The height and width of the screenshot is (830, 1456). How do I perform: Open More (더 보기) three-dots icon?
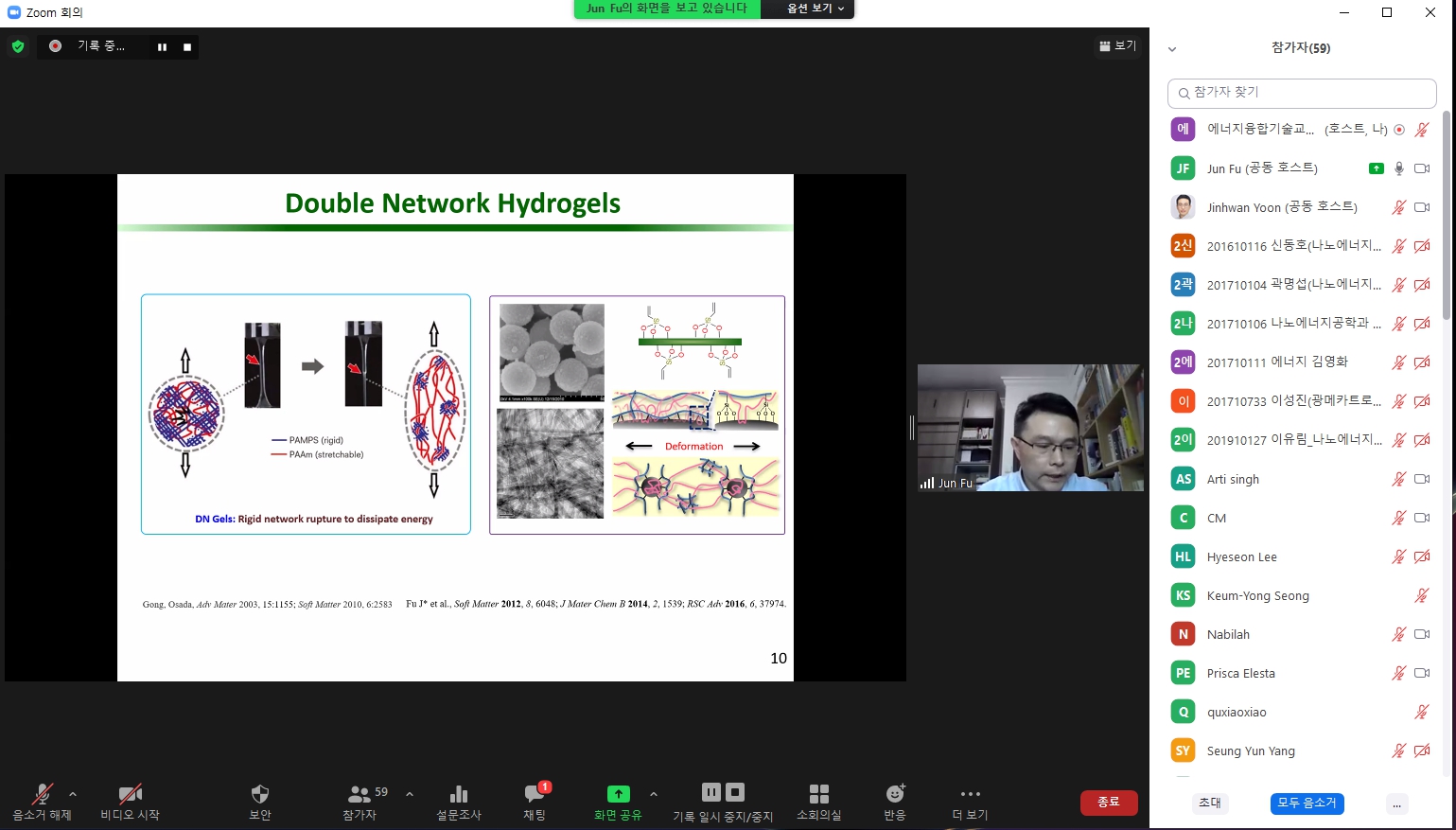pos(970,795)
